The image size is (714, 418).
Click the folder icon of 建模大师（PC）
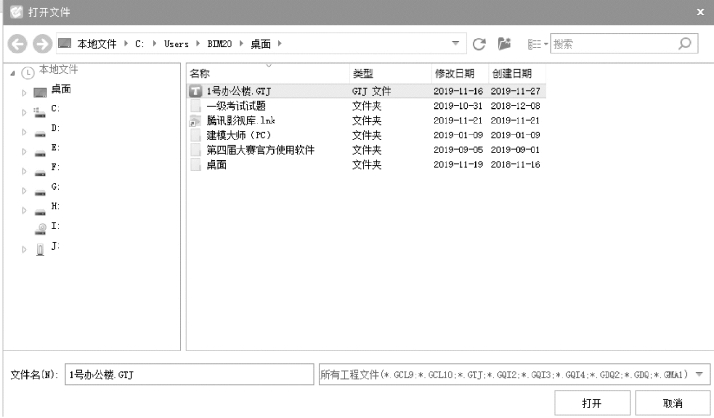(x=195, y=135)
